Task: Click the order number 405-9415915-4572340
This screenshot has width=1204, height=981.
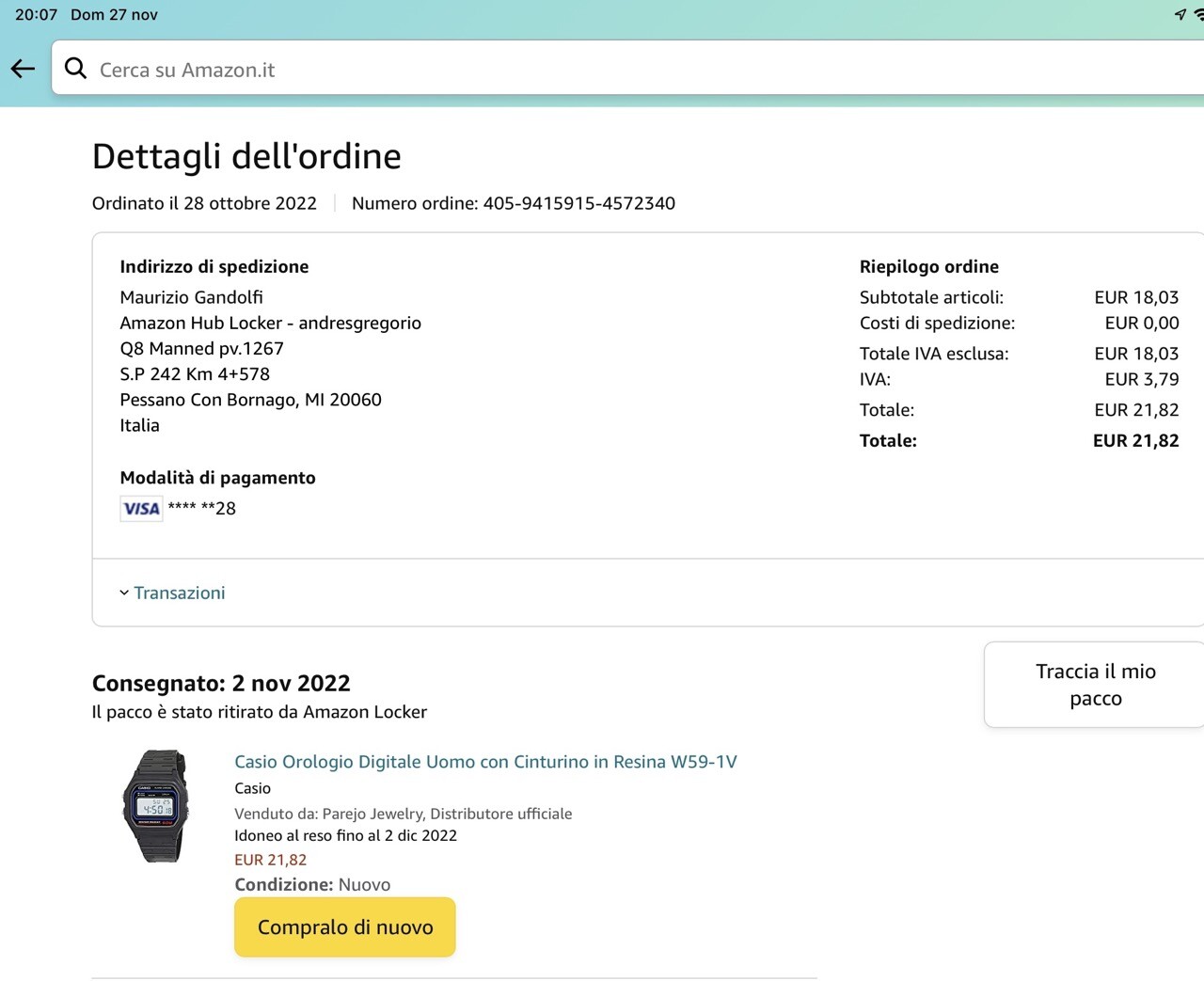Action: click(x=578, y=203)
